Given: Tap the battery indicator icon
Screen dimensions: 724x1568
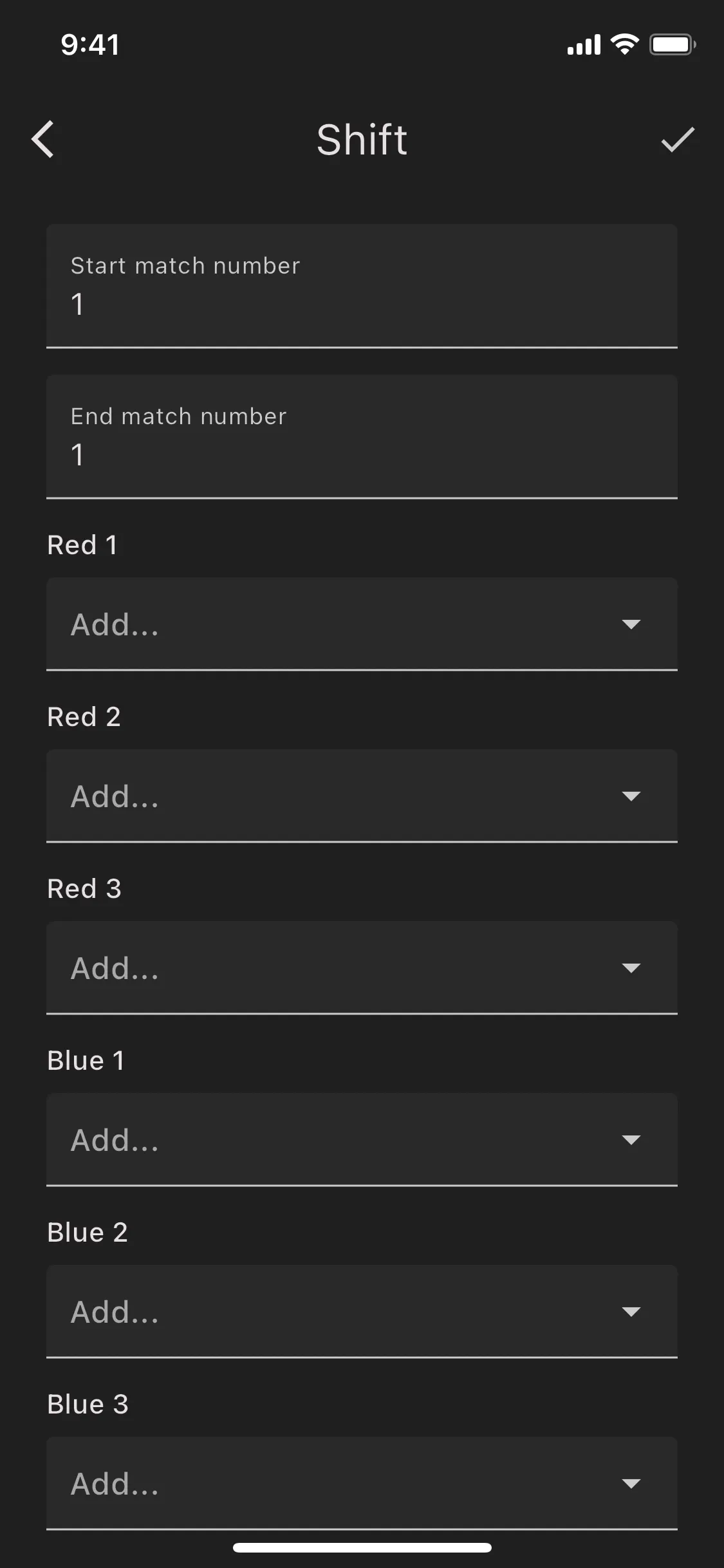Looking at the screenshot, I should [672, 44].
